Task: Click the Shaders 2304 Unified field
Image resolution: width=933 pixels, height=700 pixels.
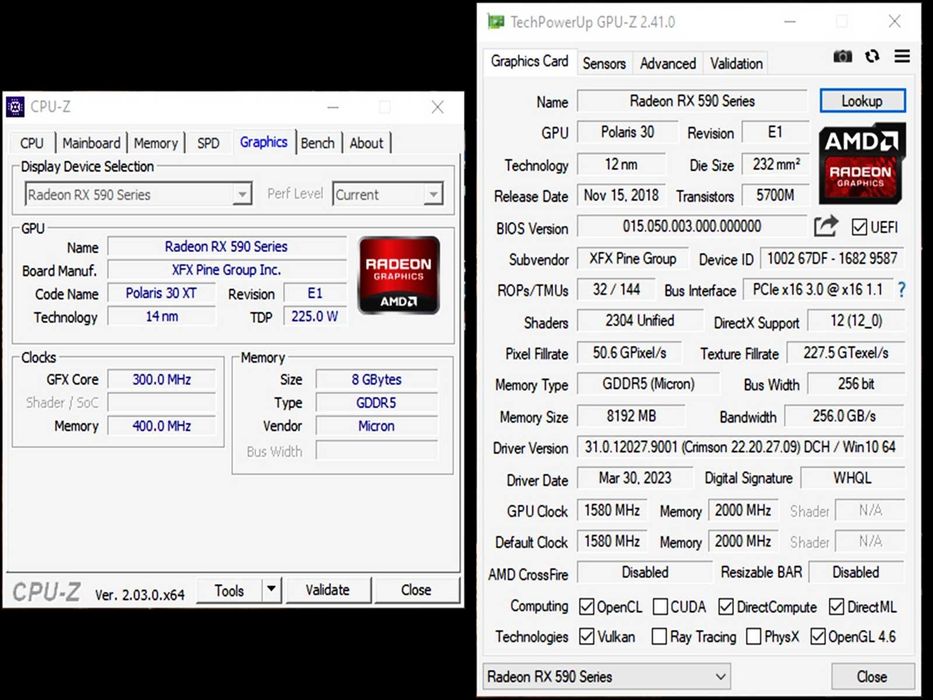Action: tap(640, 321)
